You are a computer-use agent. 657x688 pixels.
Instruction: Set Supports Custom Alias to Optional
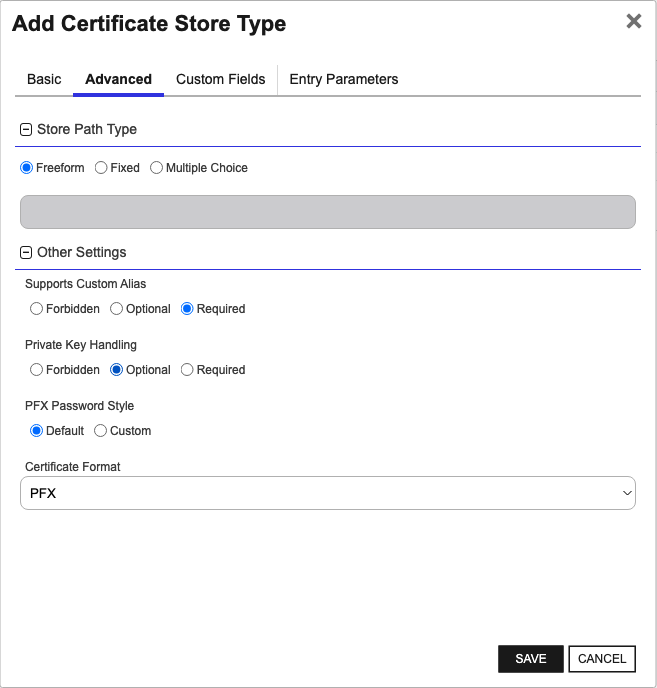tap(116, 309)
